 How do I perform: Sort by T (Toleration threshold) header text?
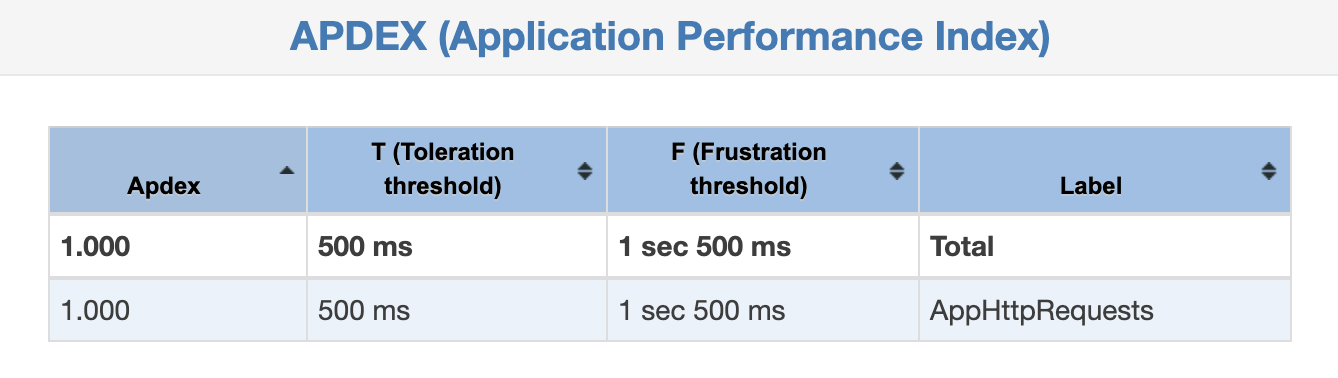pos(442,169)
